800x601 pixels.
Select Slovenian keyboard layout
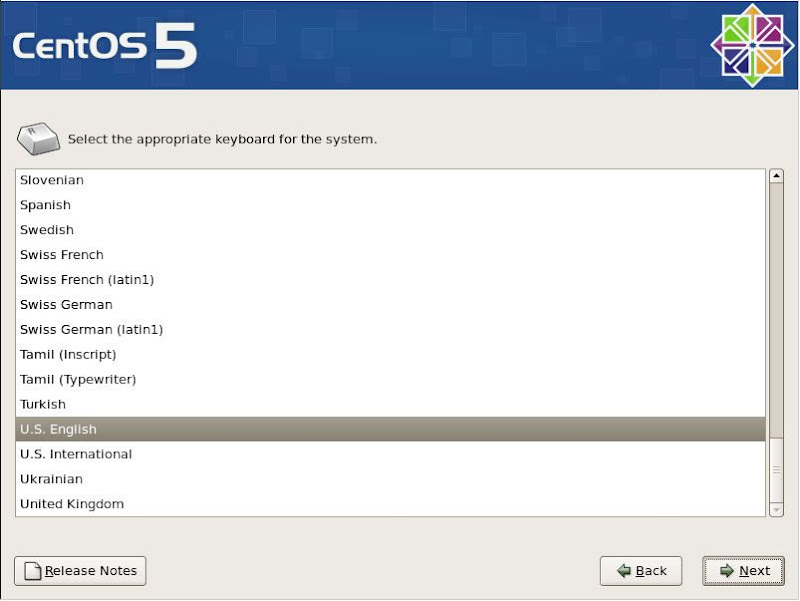(x=52, y=180)
